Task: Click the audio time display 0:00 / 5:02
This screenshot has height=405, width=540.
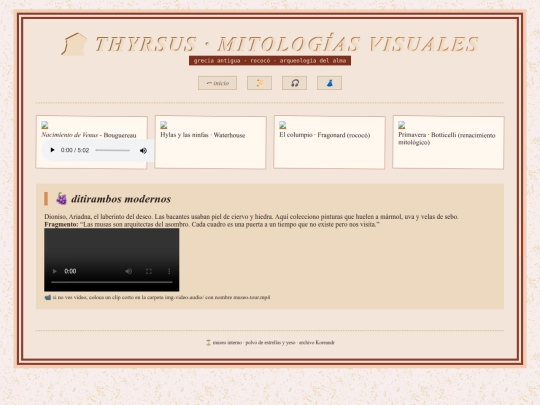Action: point(75,150)
